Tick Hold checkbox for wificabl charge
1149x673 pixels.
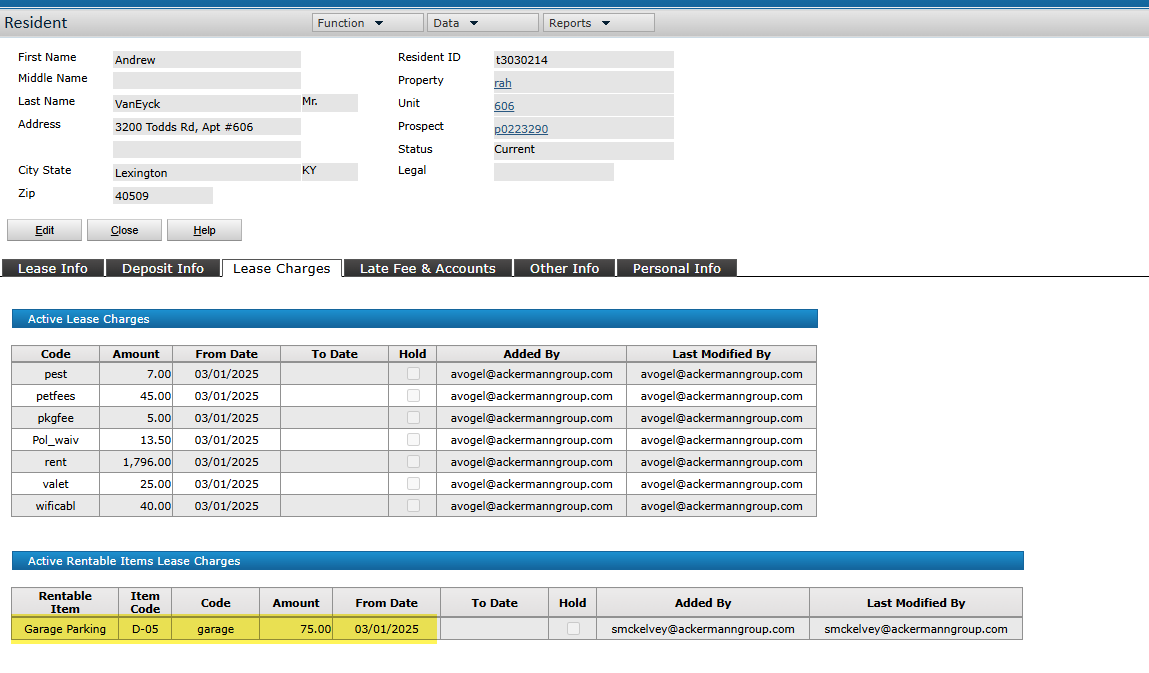click(413, 506)
